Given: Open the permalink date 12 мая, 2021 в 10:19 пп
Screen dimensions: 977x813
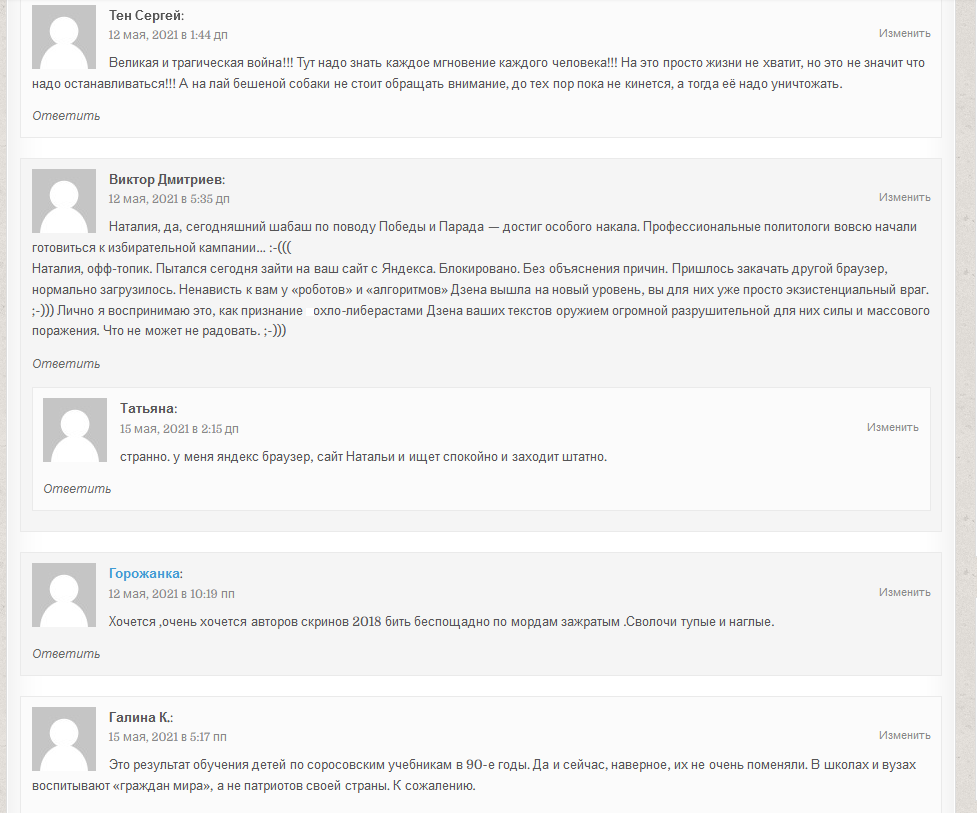Looking at the screenshot, I should pos(171,594).
